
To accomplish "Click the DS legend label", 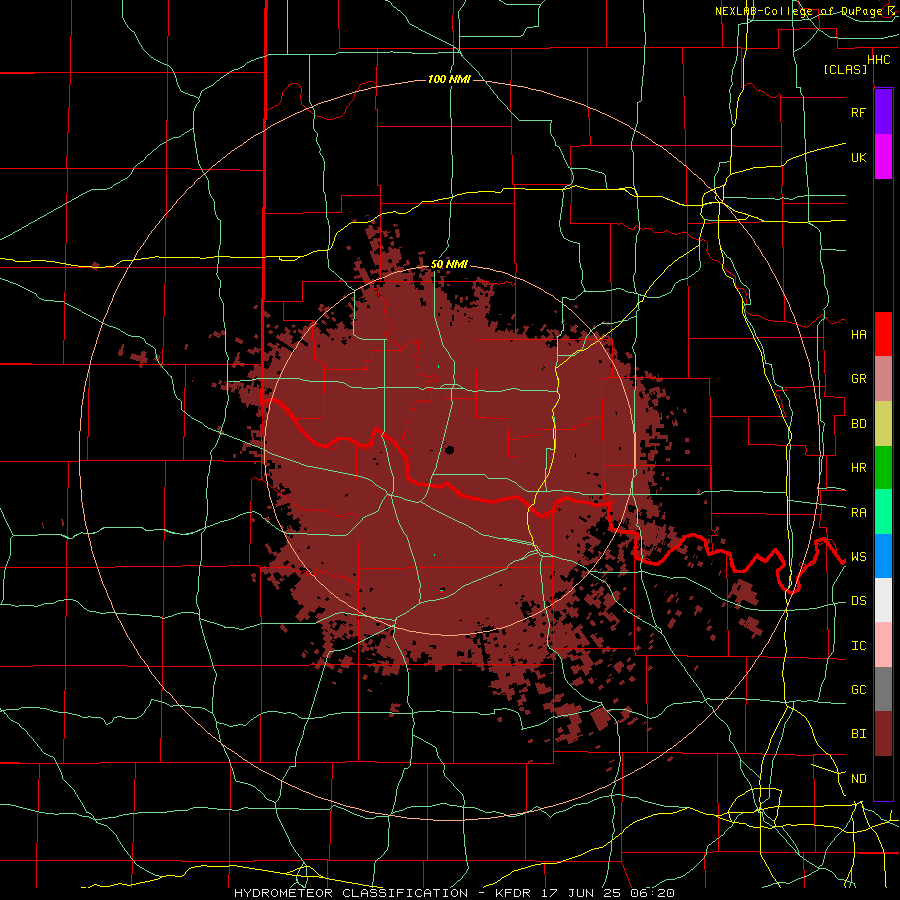I will coord(859,601).
